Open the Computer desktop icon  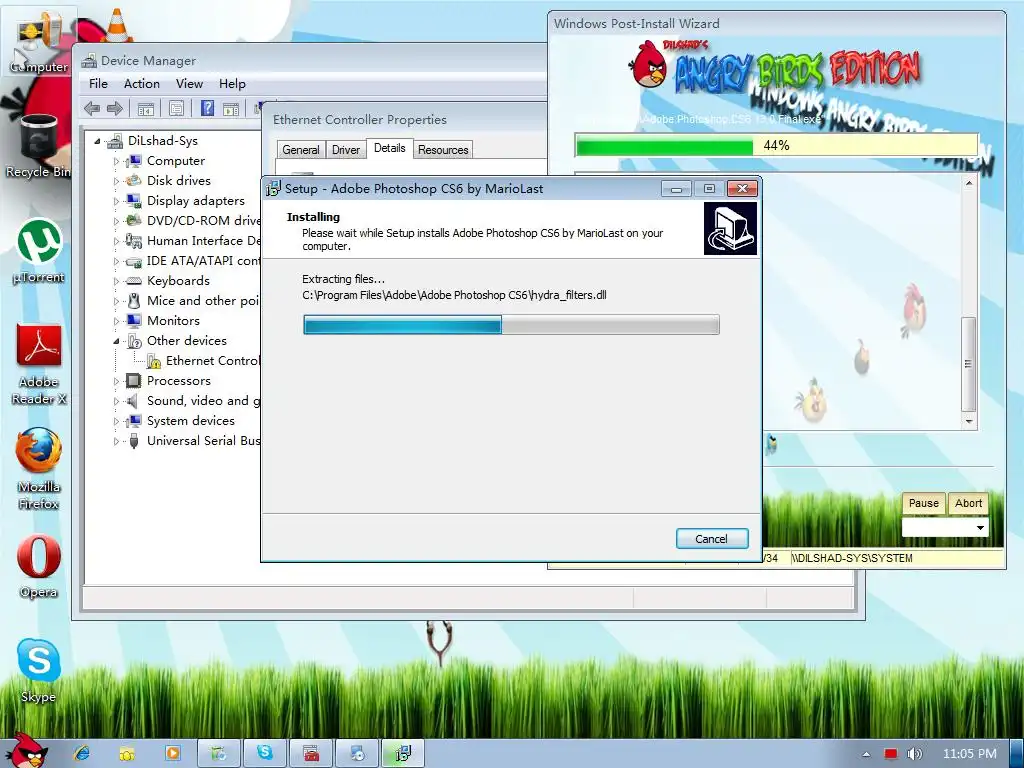point(39,43)
